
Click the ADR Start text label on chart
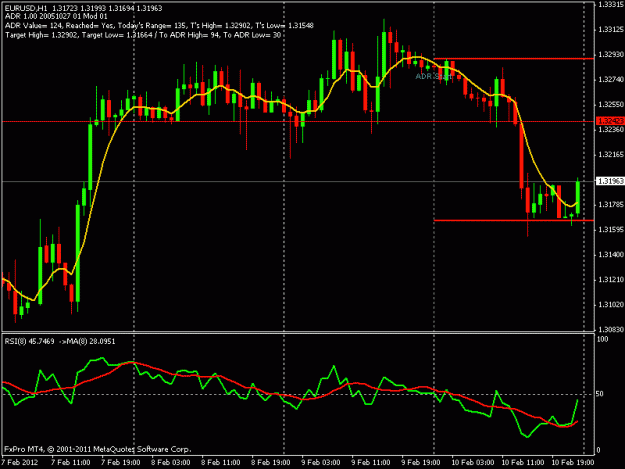[x=433, y=76]
